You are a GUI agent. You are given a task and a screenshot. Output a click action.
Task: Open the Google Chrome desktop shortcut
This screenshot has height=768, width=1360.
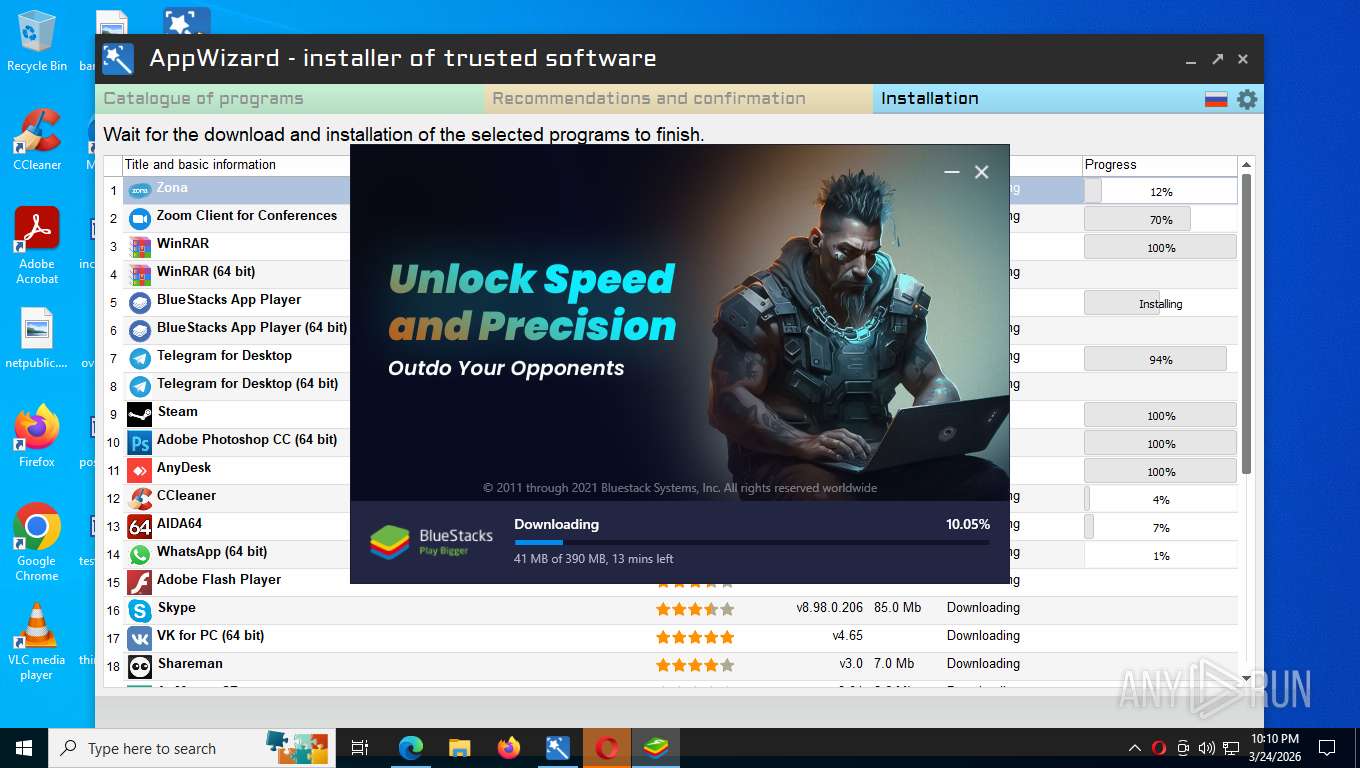pos(37,542)
